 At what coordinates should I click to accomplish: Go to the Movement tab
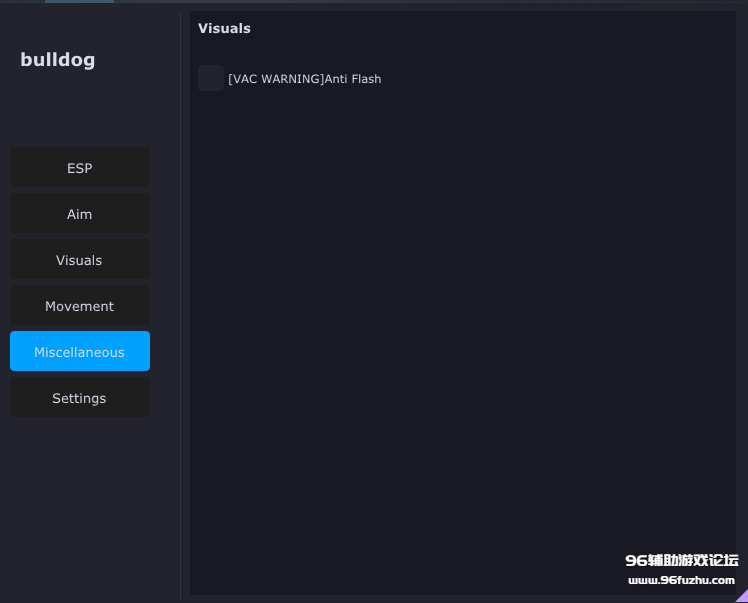pos(80,306)
